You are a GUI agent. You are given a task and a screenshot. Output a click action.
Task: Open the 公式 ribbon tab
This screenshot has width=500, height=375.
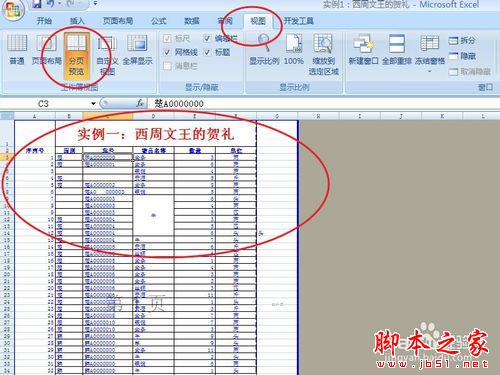(159, 21)
